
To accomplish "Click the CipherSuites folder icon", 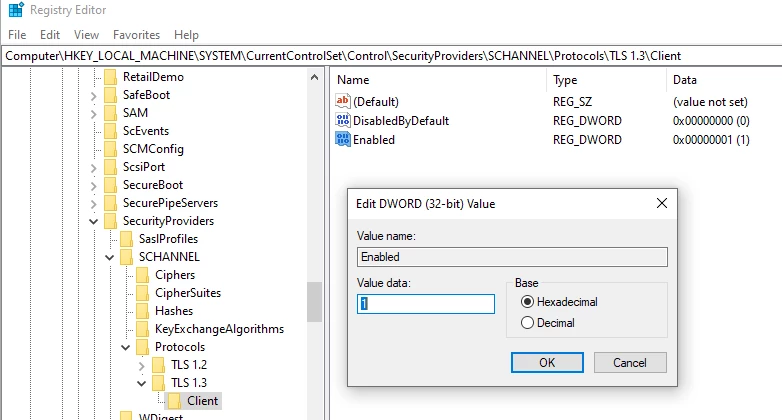I will pos(143,293).
